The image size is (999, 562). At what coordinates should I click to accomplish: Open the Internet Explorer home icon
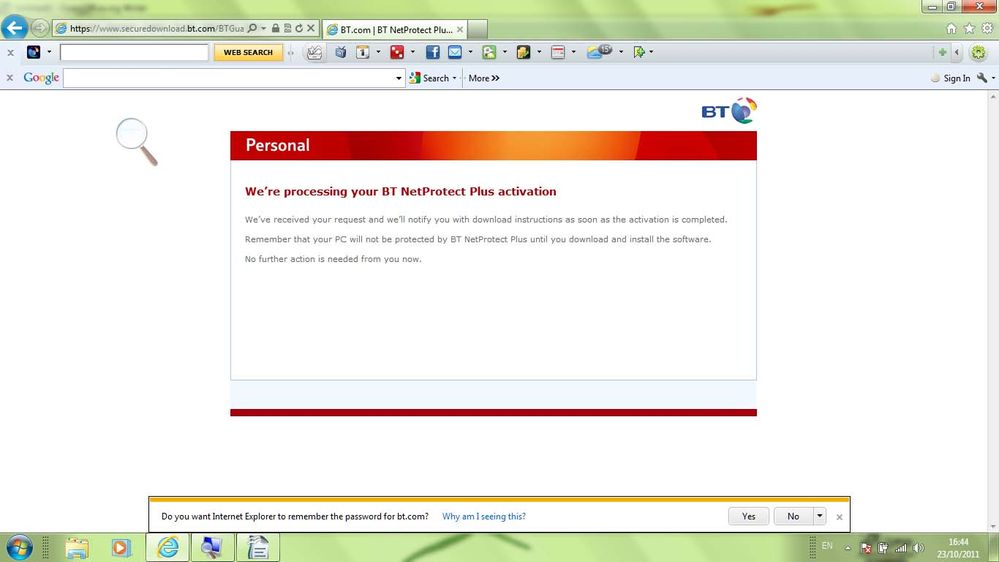point(951,29)
